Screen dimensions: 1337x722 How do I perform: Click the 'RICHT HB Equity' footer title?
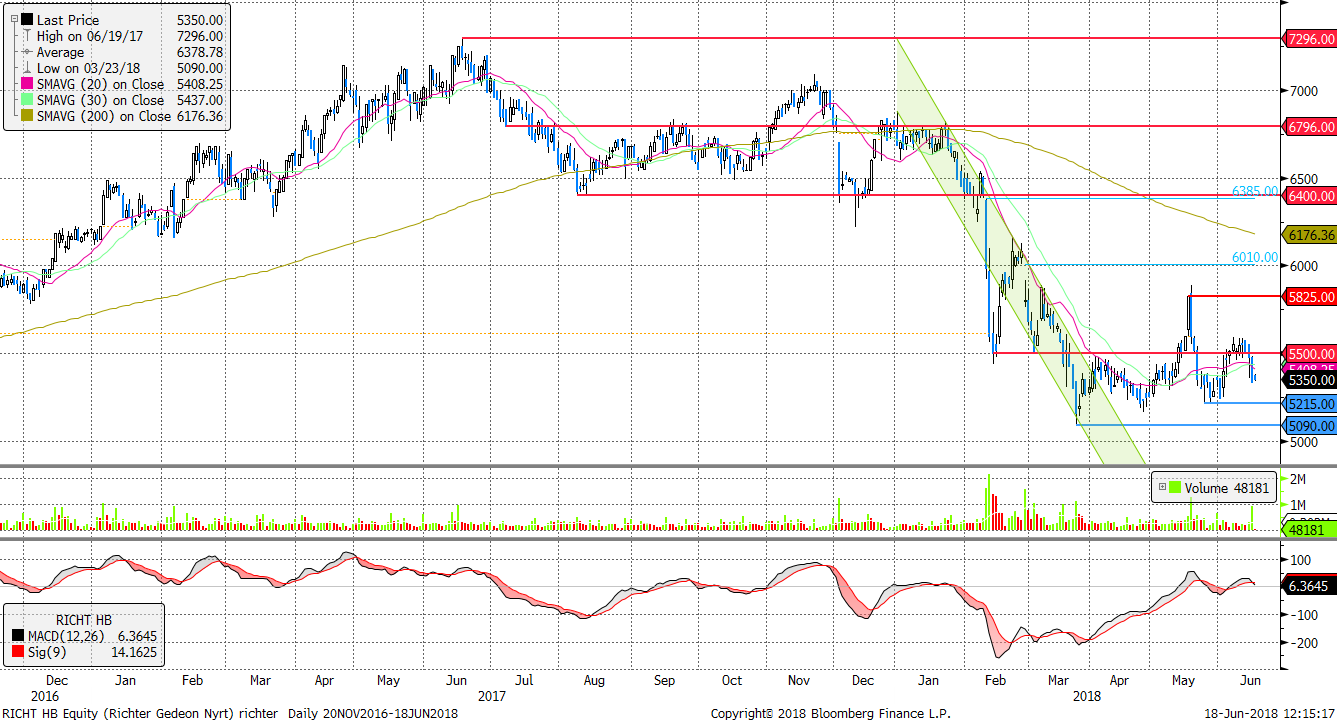coord(51,714)
